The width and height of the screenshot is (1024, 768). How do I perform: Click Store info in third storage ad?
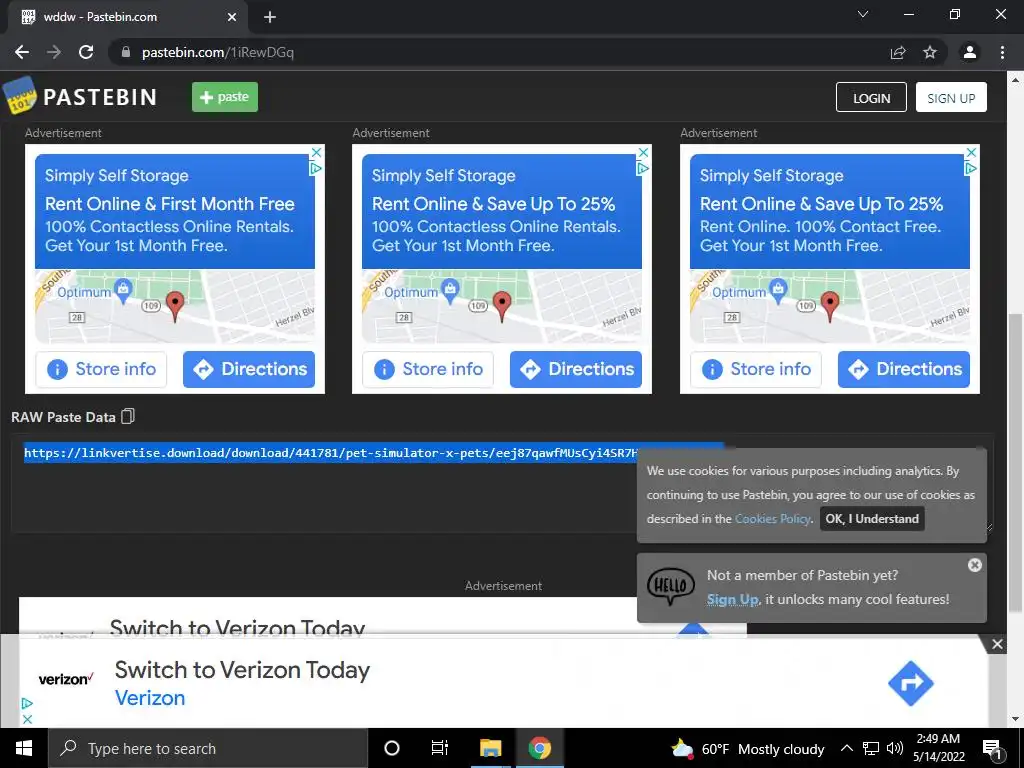tap(756, 370)
